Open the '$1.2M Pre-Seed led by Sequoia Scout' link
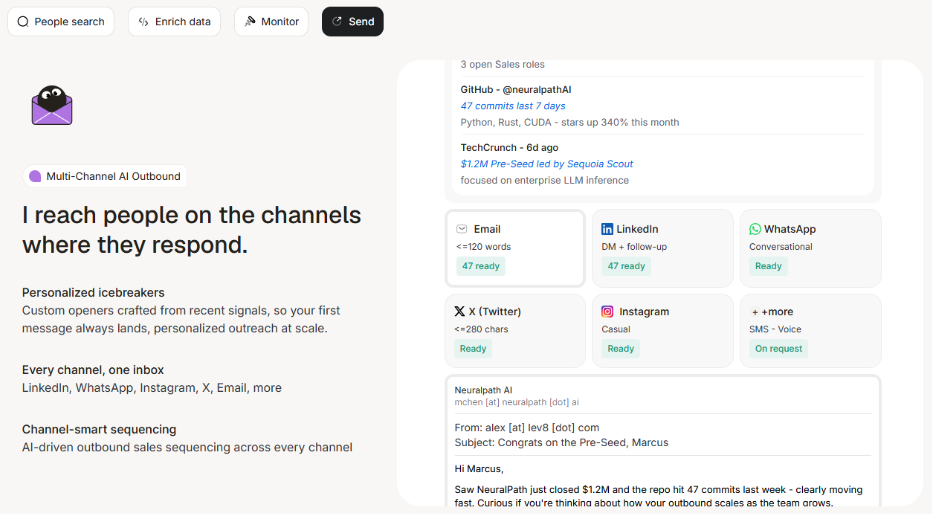The height and width of the screenshot is (514, 932). tap(547, 164)
